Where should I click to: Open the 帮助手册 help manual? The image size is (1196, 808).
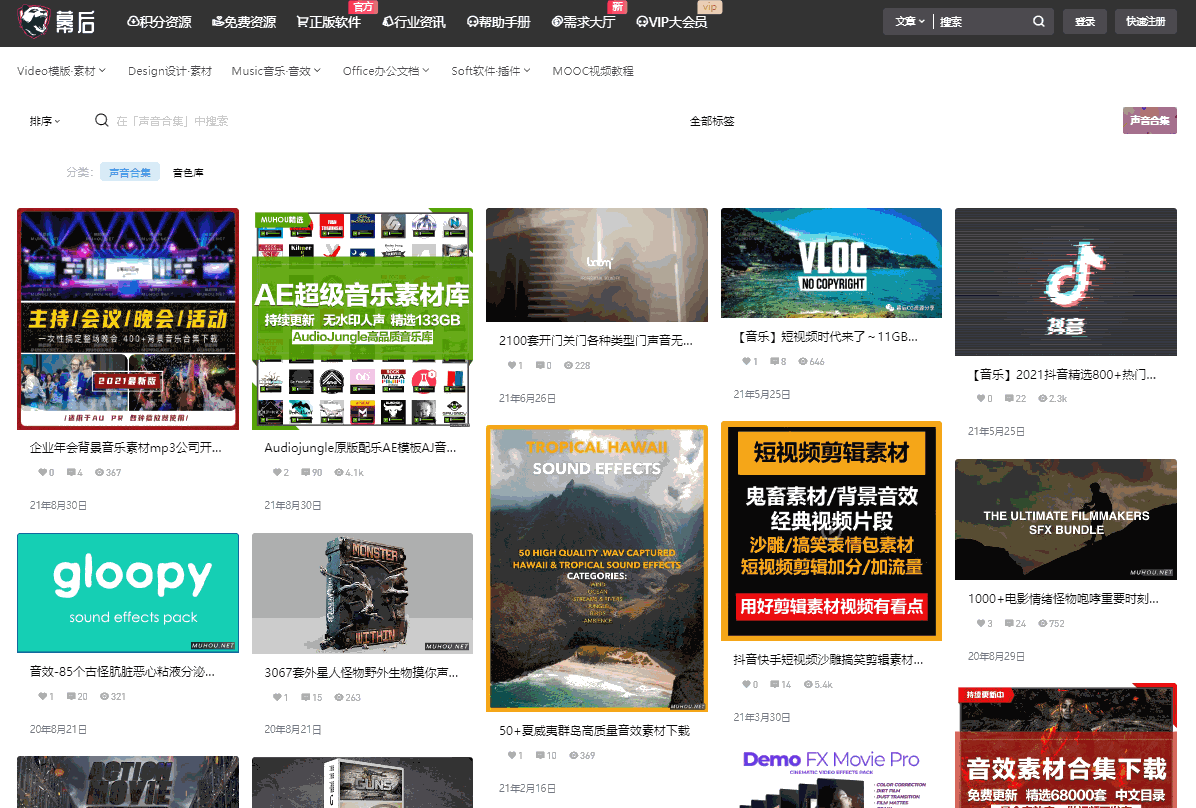coord(498,20)
